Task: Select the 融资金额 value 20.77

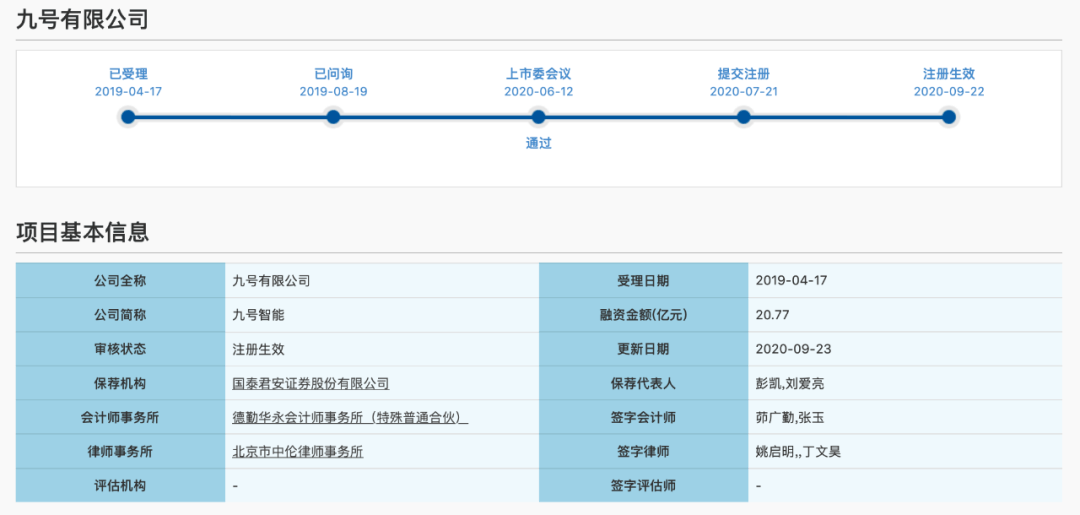Action: [x=772, y=315]
